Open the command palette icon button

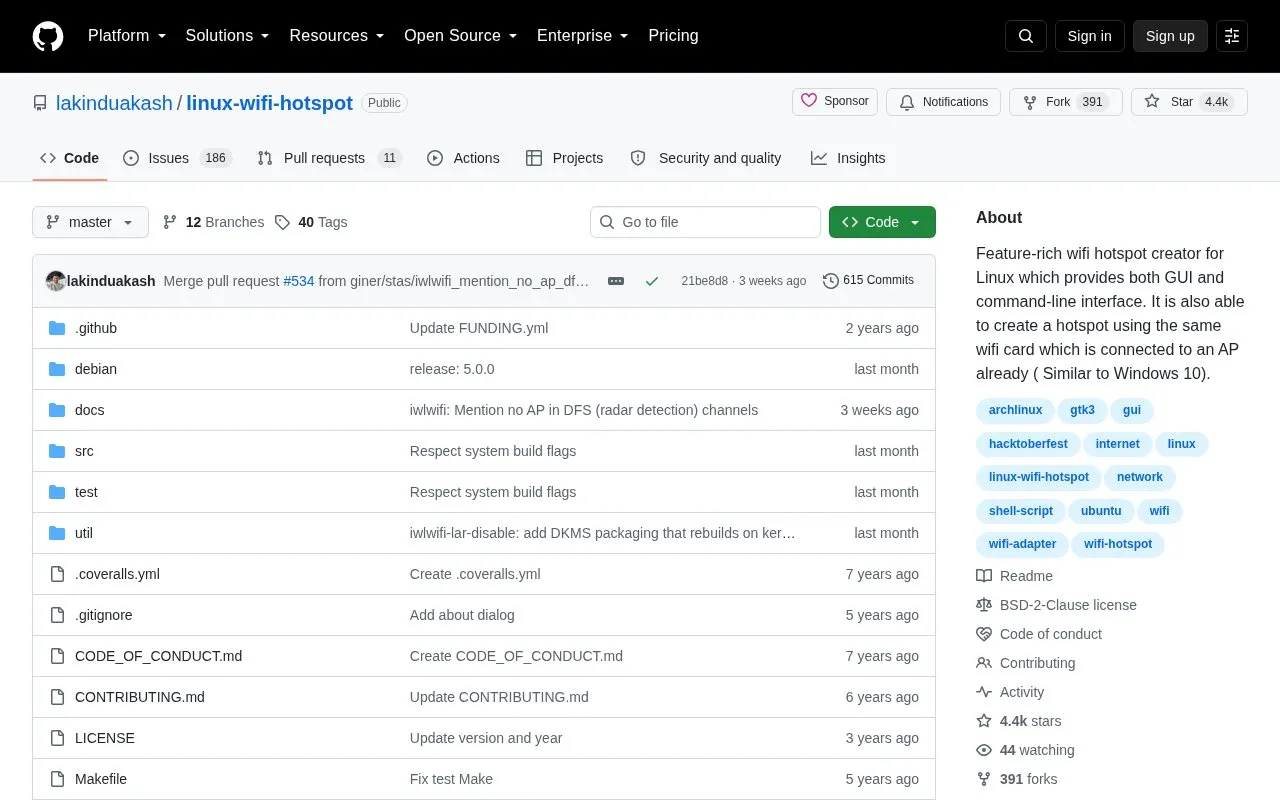pos(1232,36)
